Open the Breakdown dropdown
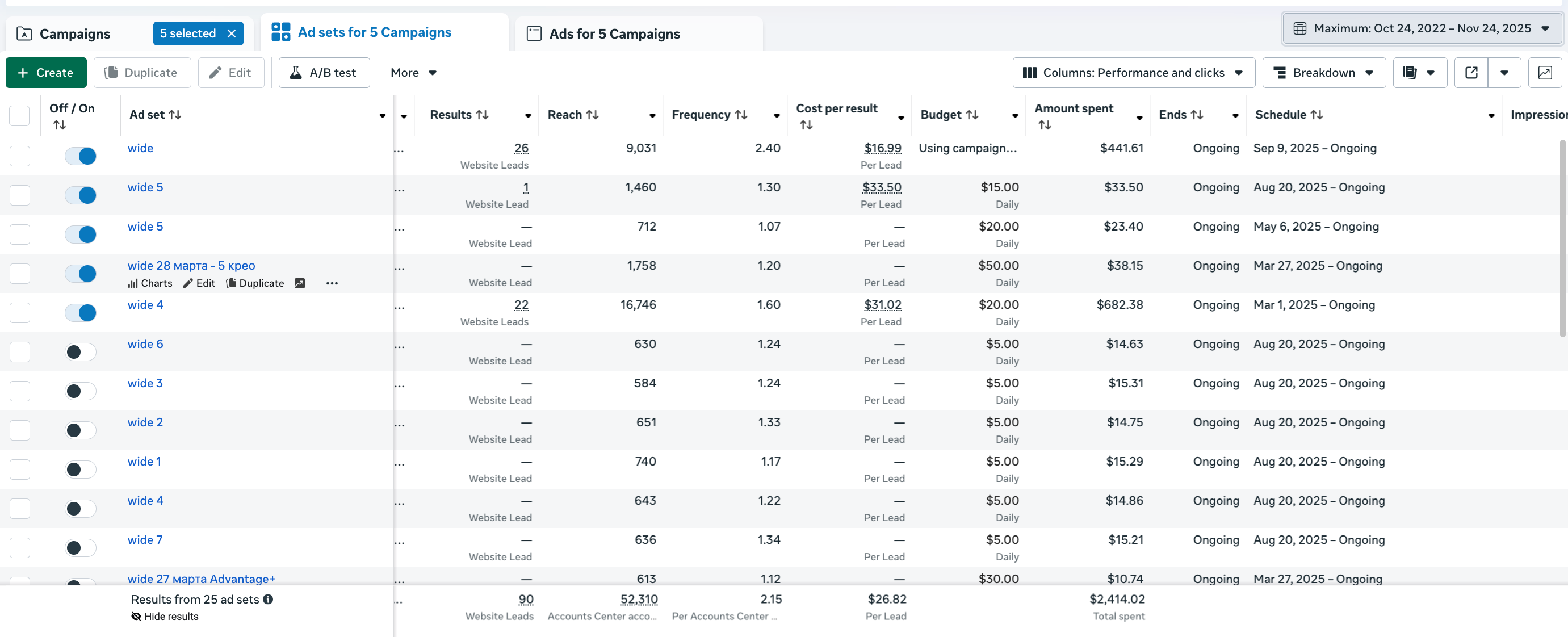 pos(1324,73)
